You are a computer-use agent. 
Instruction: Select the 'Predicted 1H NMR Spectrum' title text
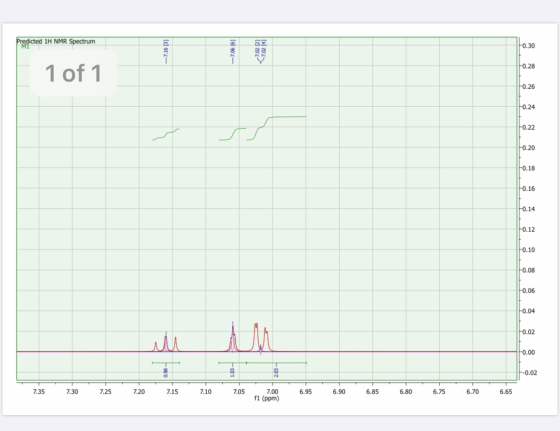click(x=56, y=41)
